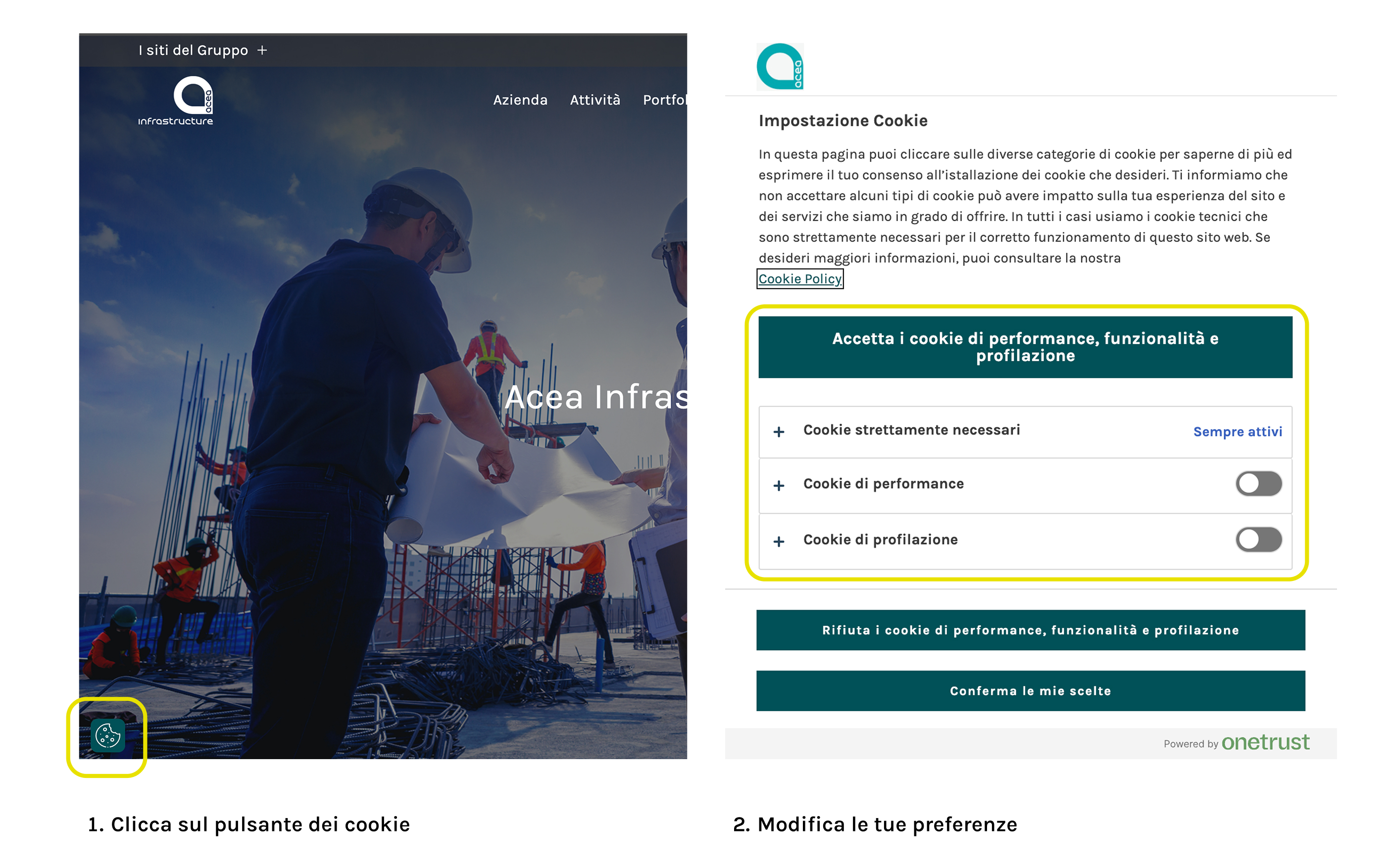
Task: Click the Powered by OneTrust logo
Action: point(1236,743)
